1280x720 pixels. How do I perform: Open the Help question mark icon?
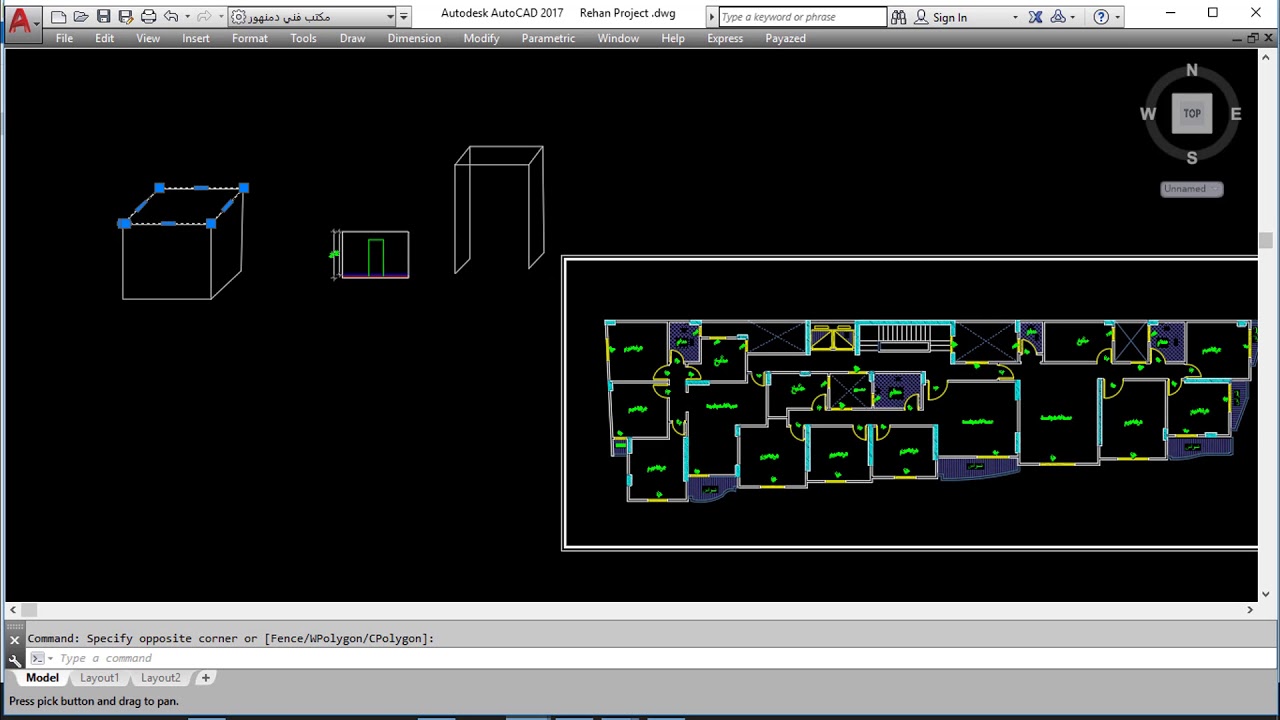pos(1101,17)
